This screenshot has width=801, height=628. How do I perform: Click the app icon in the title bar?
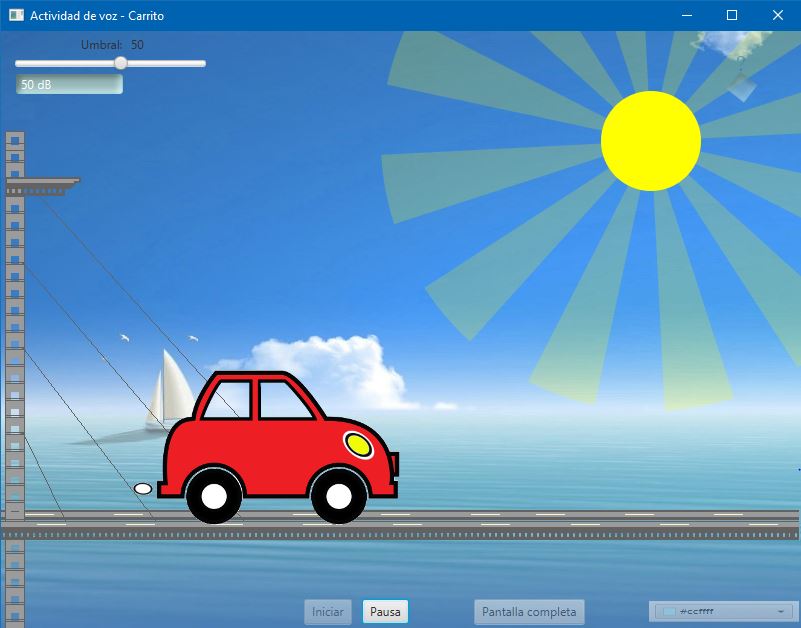(16, 15)
